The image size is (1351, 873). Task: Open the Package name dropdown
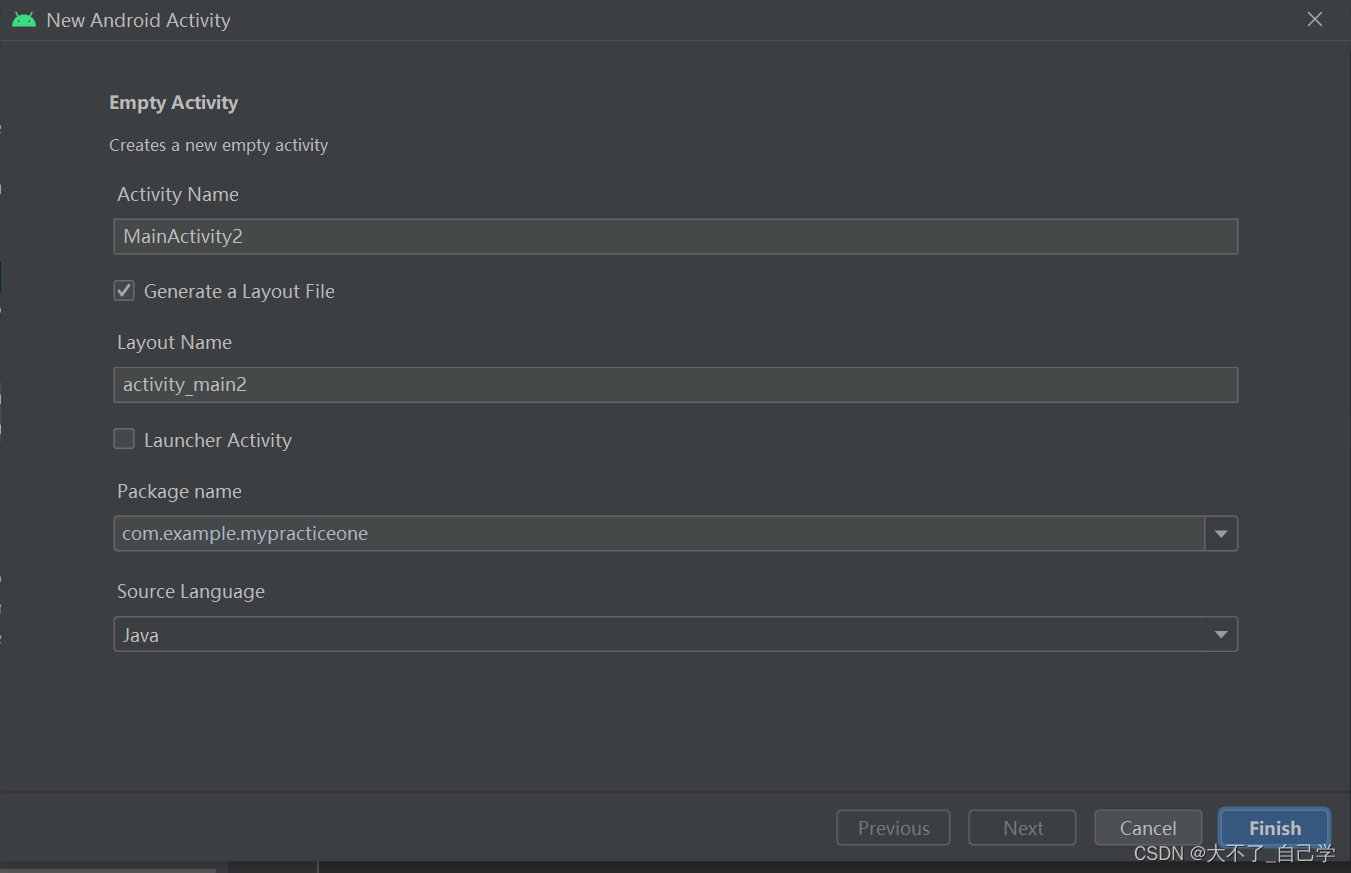[x=1221, y=533]
